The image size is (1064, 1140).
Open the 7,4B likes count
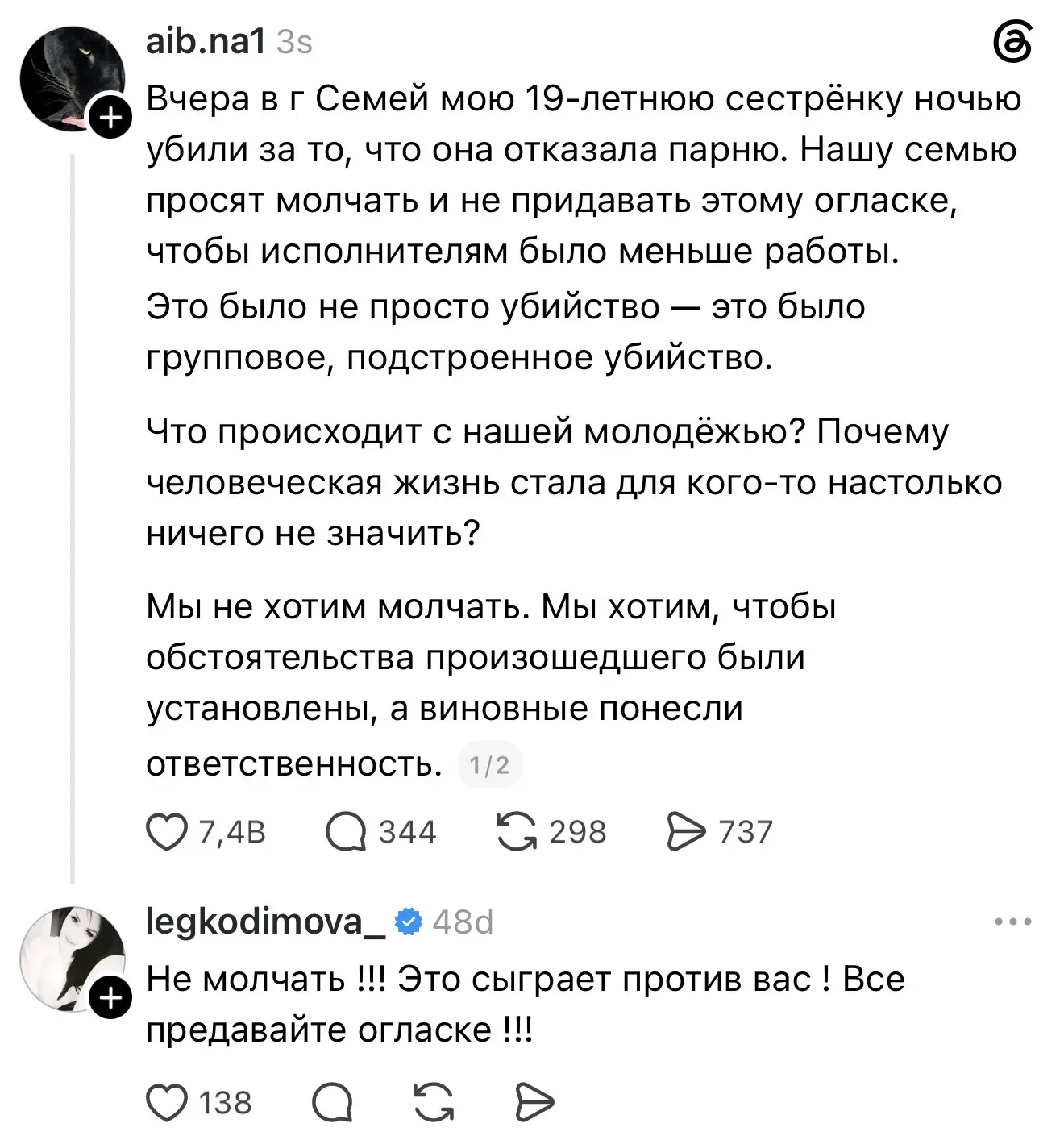[x=232, y=832]
